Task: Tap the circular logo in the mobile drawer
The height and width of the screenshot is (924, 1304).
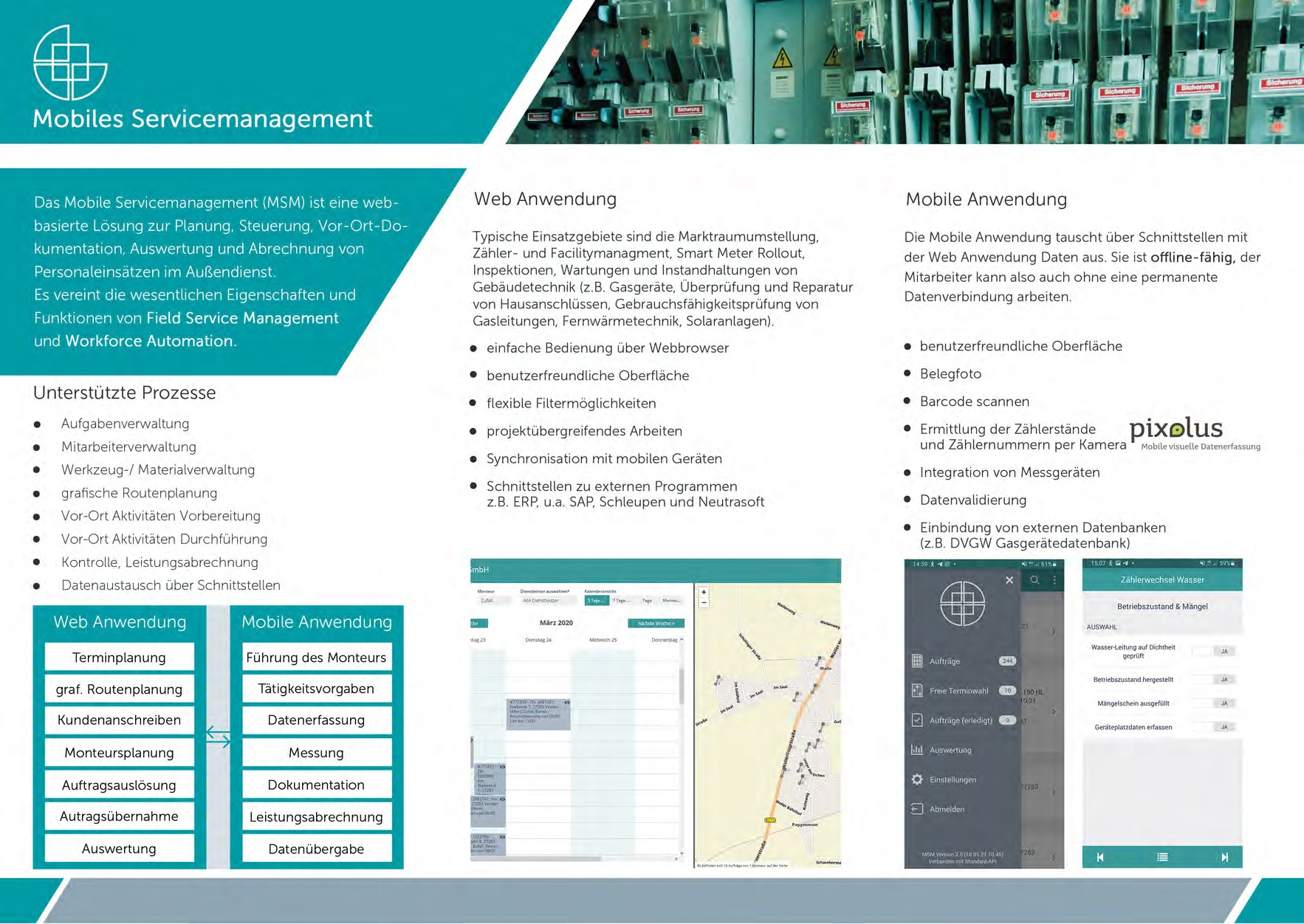Action: point(962,604)
